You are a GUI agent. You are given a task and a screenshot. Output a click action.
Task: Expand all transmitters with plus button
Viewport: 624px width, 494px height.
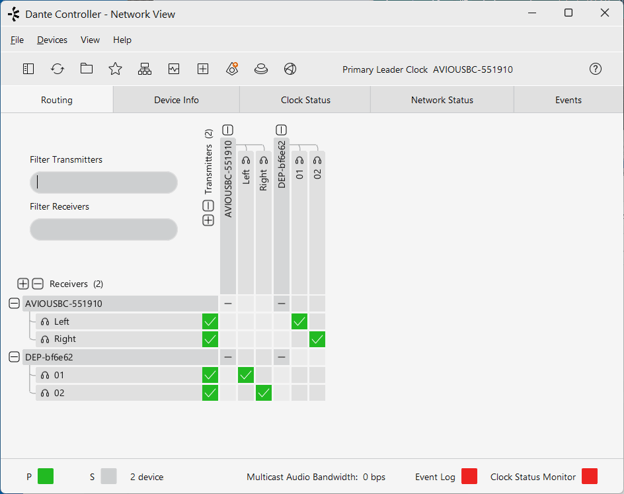(208, 220)
